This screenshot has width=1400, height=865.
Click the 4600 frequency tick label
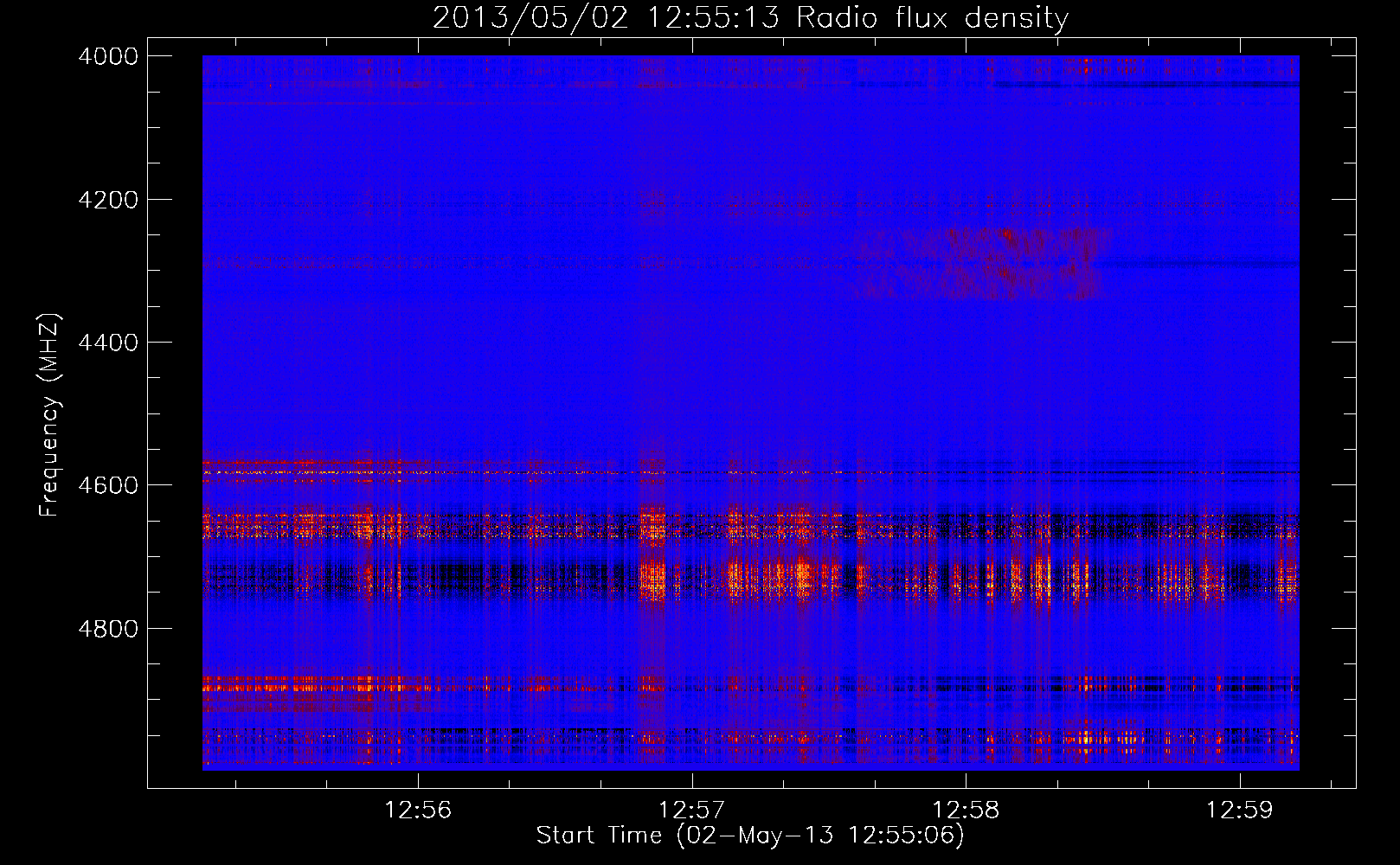click(x=108, y=485)
